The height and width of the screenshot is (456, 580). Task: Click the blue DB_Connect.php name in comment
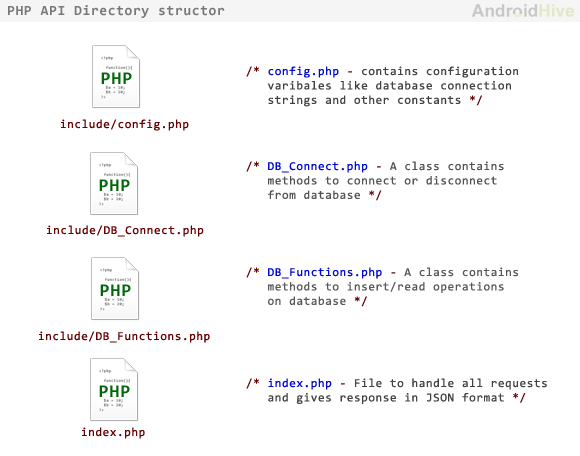point(318,166)
